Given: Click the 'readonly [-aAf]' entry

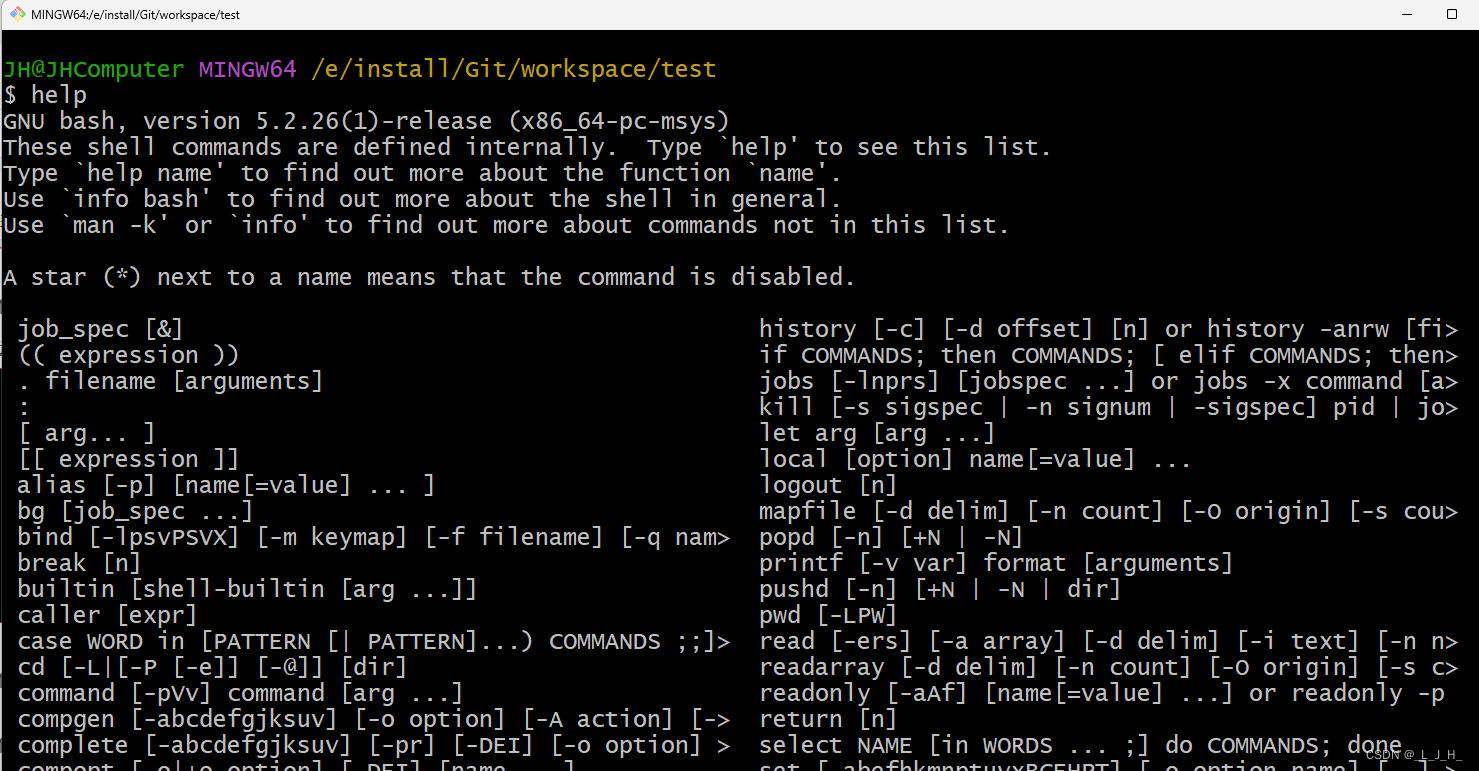Looking at the screenshot, I should click(x=1101, y=693).
